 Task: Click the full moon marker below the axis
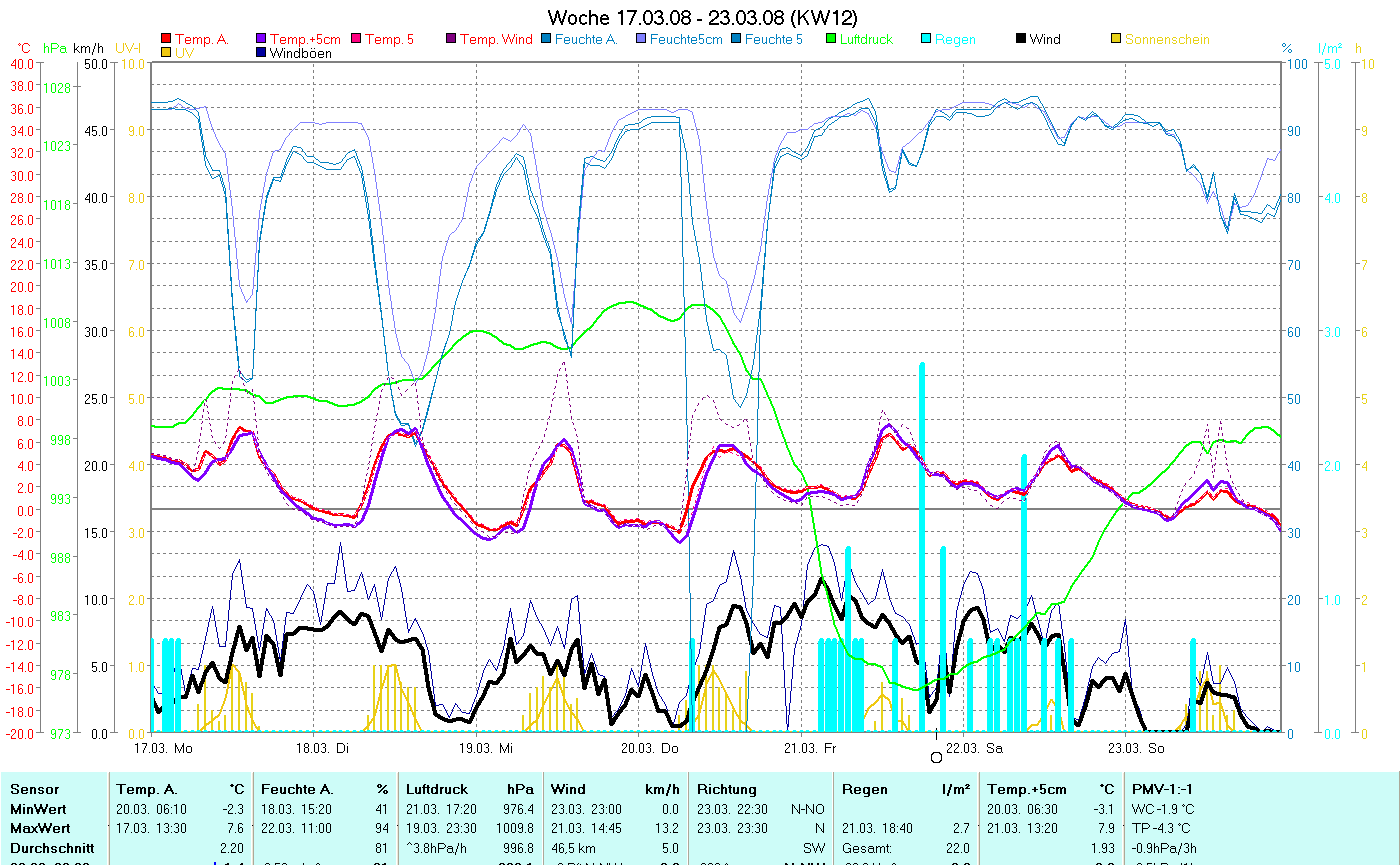click(x=936, y=758)
